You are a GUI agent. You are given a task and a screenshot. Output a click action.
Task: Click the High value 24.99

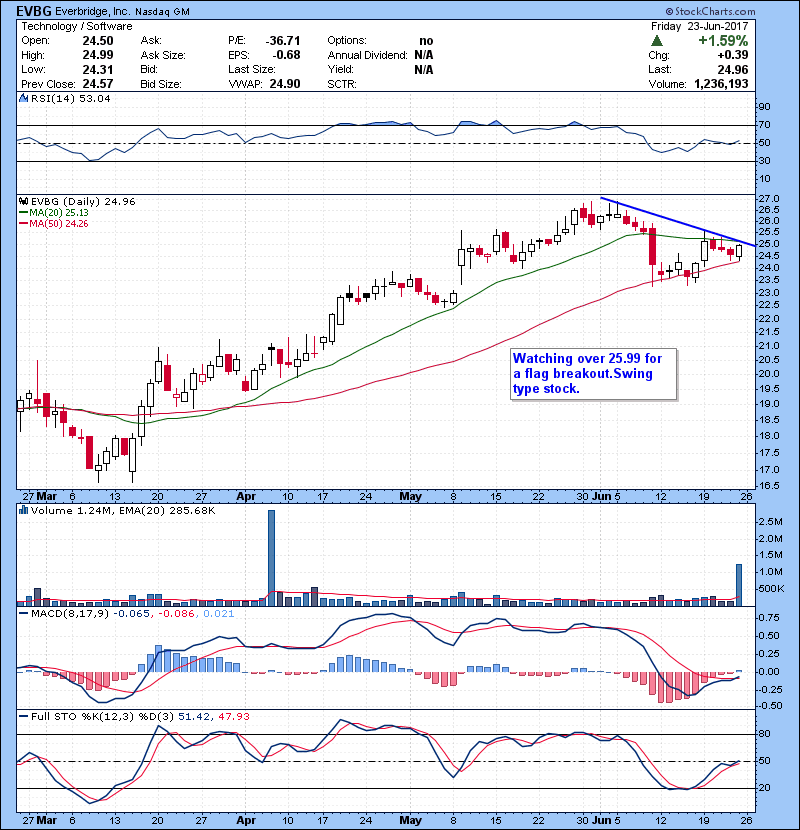tap(98, 55)
